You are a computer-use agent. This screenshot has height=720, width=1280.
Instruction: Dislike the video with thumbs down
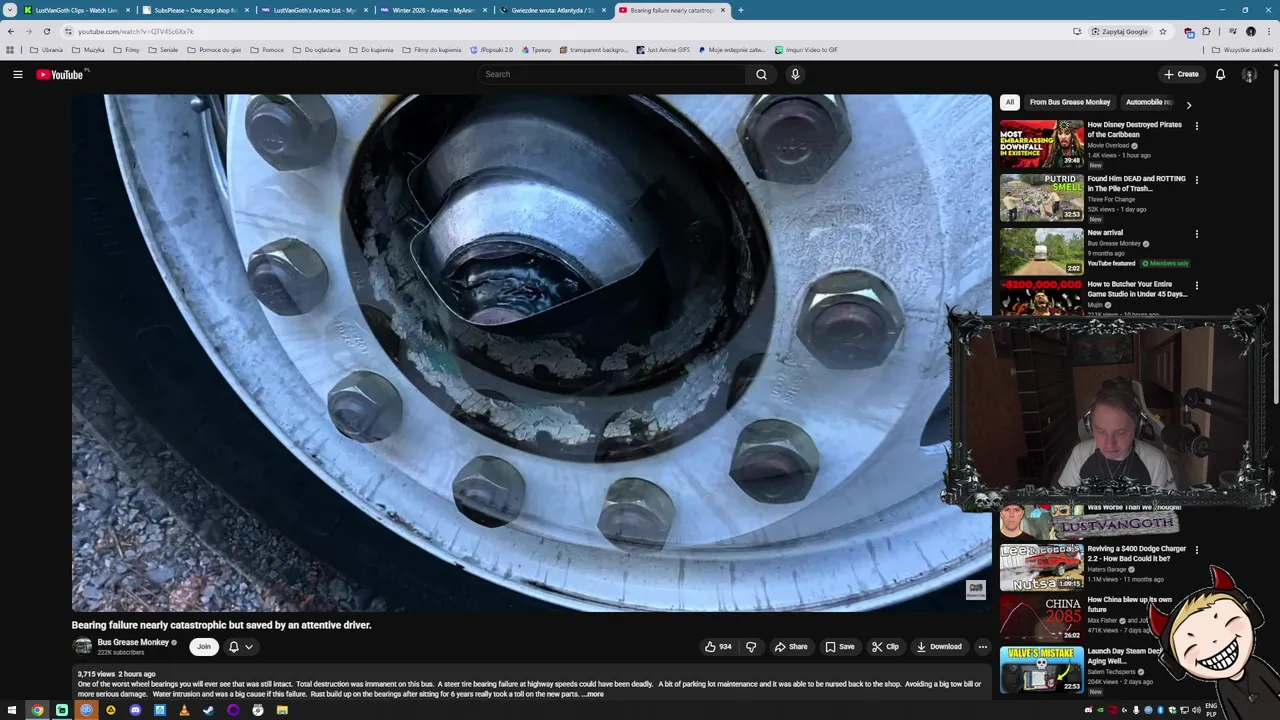(751, 647)
